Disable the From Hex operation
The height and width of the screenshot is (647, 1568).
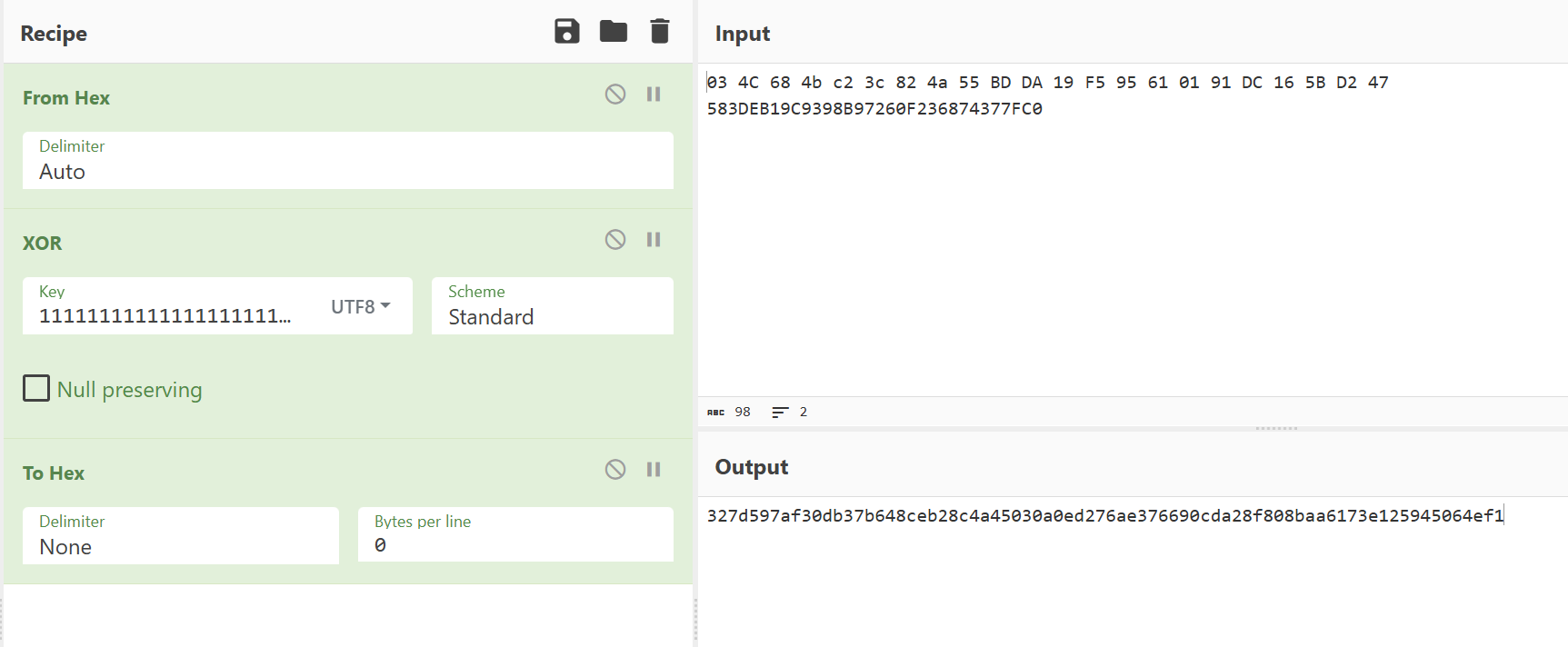[615, 94]
